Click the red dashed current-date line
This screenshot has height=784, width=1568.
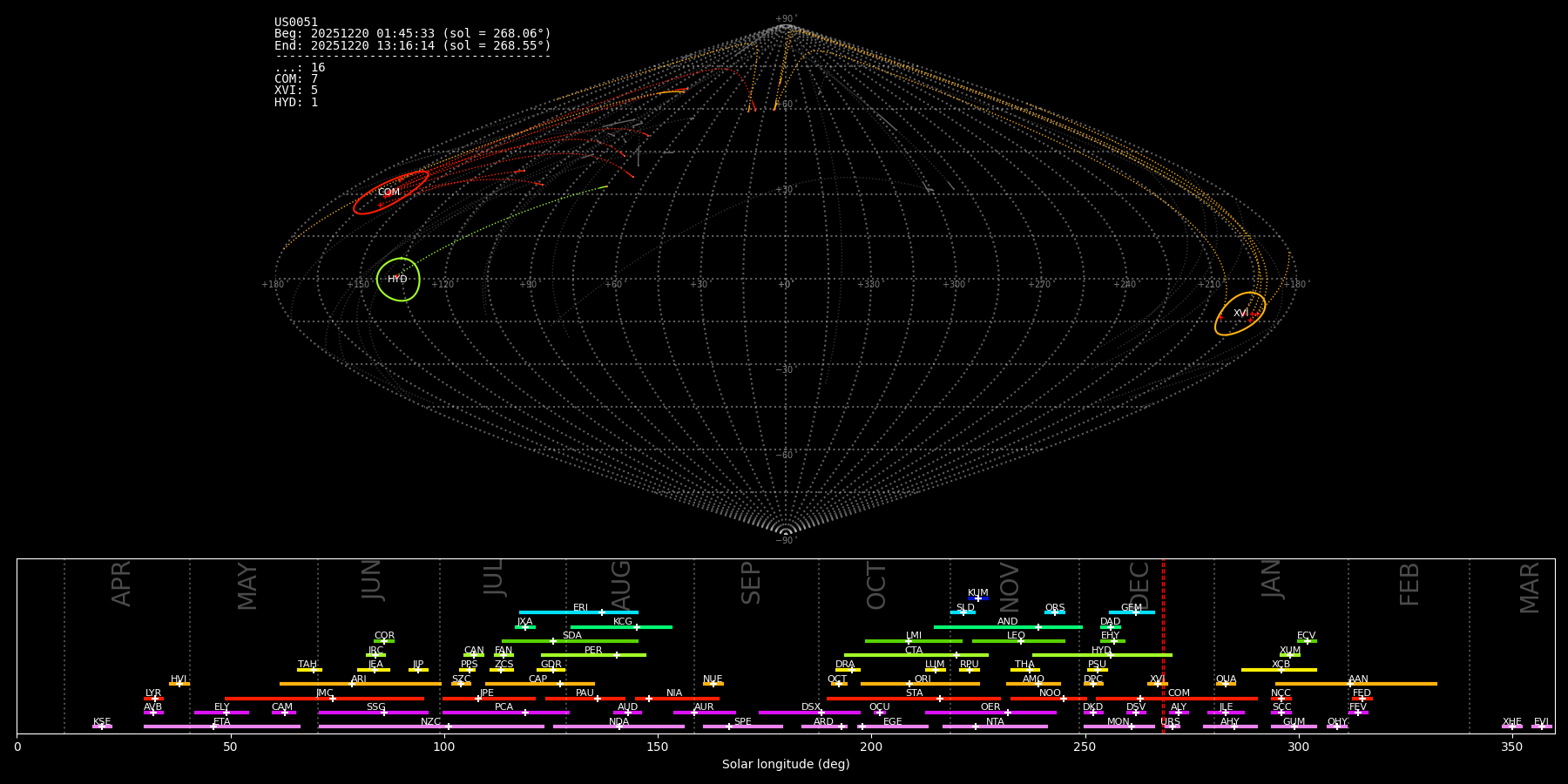(1163, 645)
